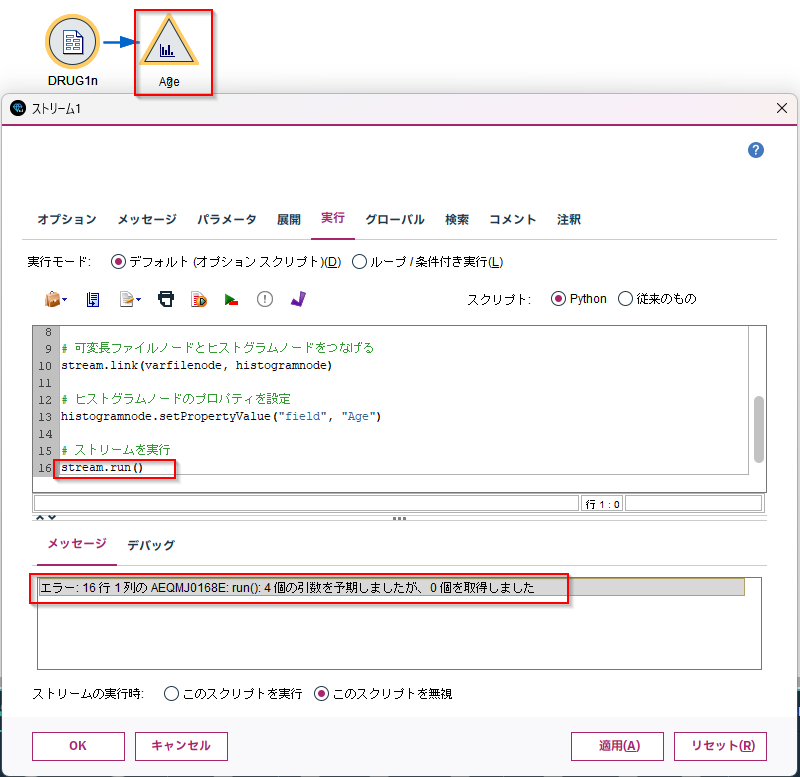Switch to the デバッグ tab
This screenshot has width=800, height=777.
coord(151,545)
